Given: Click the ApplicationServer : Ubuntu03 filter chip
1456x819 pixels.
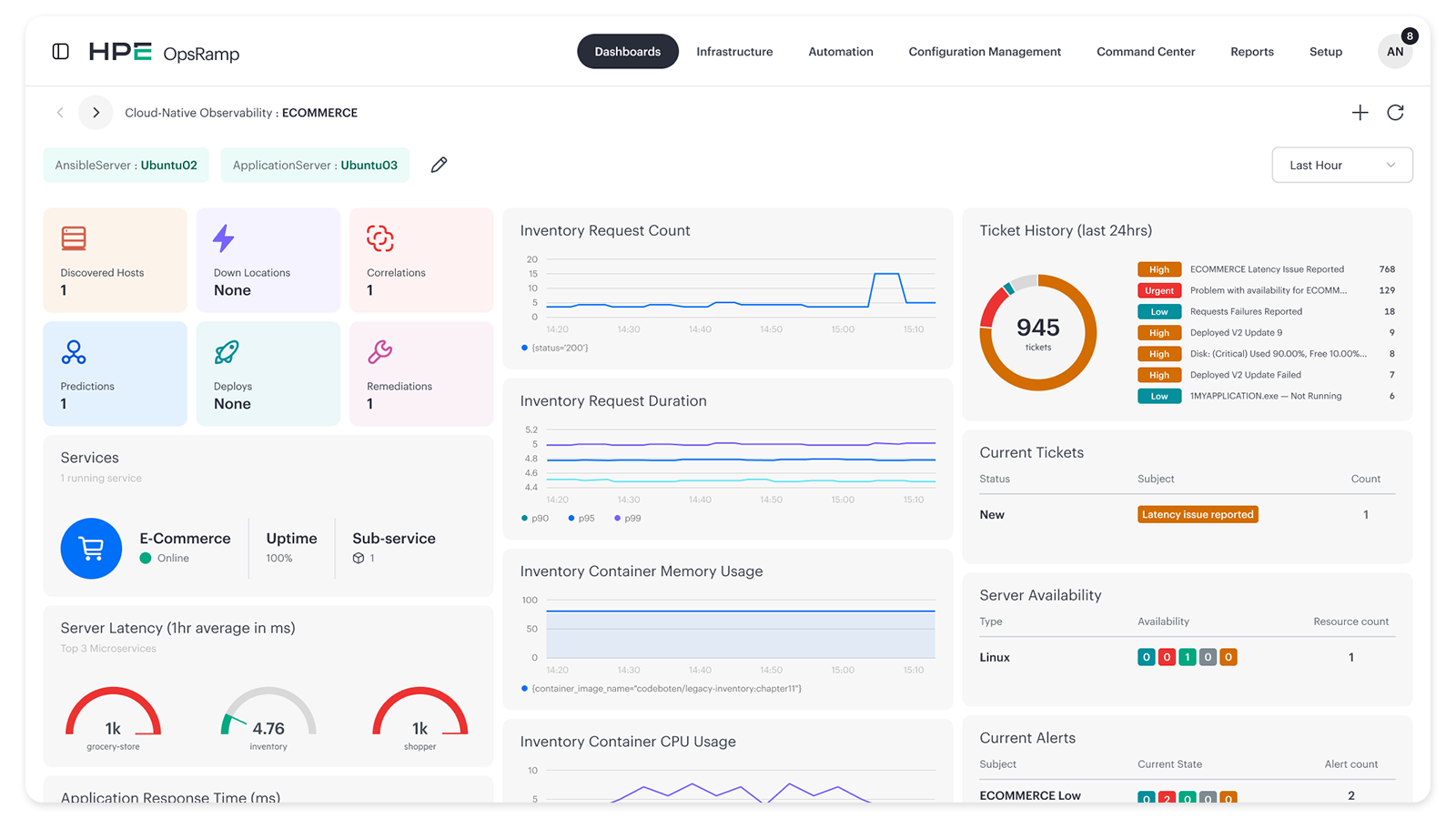Looking at the screenshot, I should [315, 165].
